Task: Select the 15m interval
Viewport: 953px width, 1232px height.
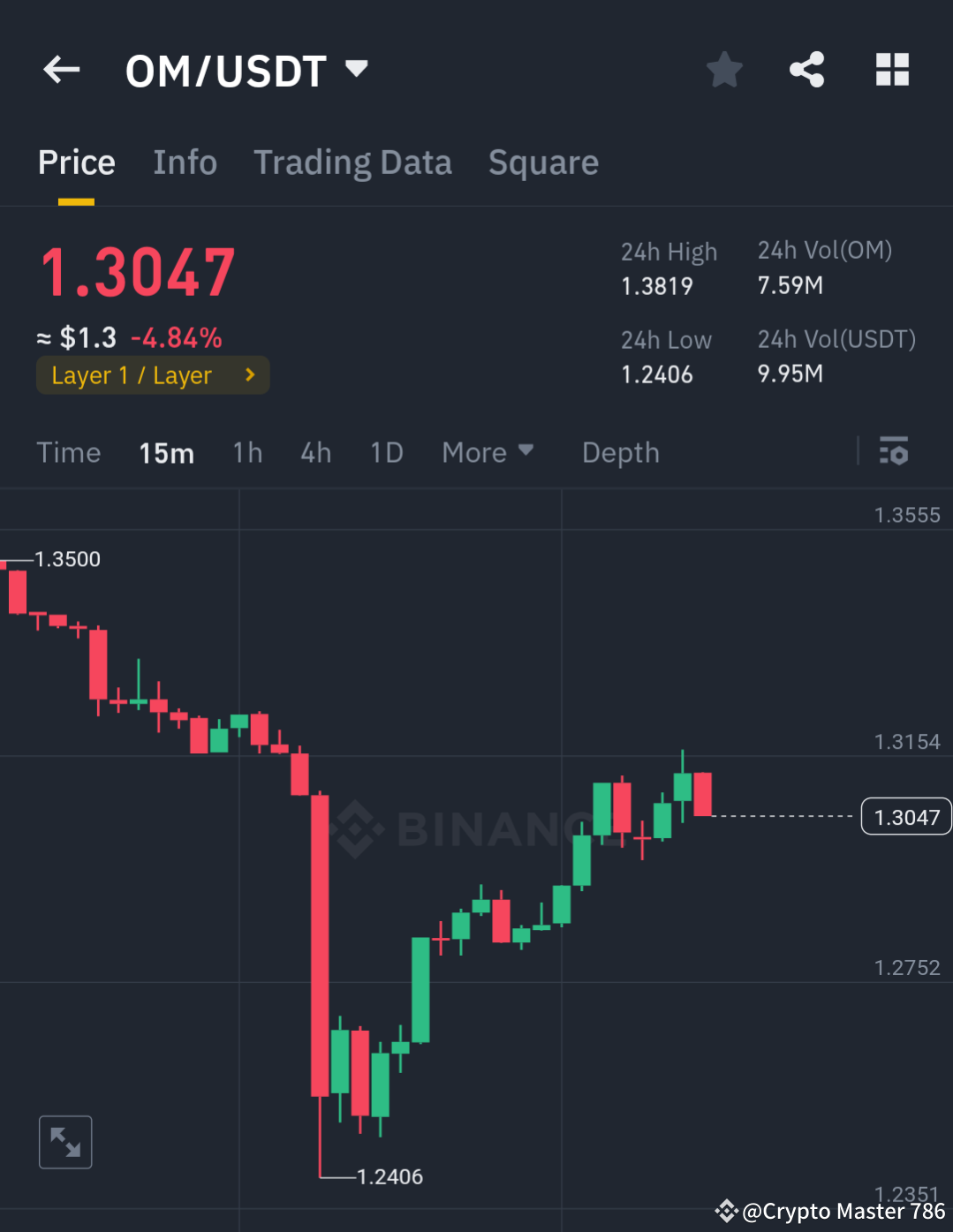Action: tap(166, 452)
